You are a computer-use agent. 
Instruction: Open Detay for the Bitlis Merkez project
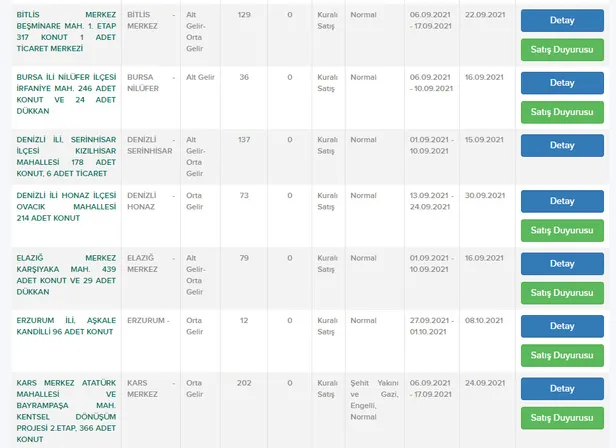click(562, 21)
